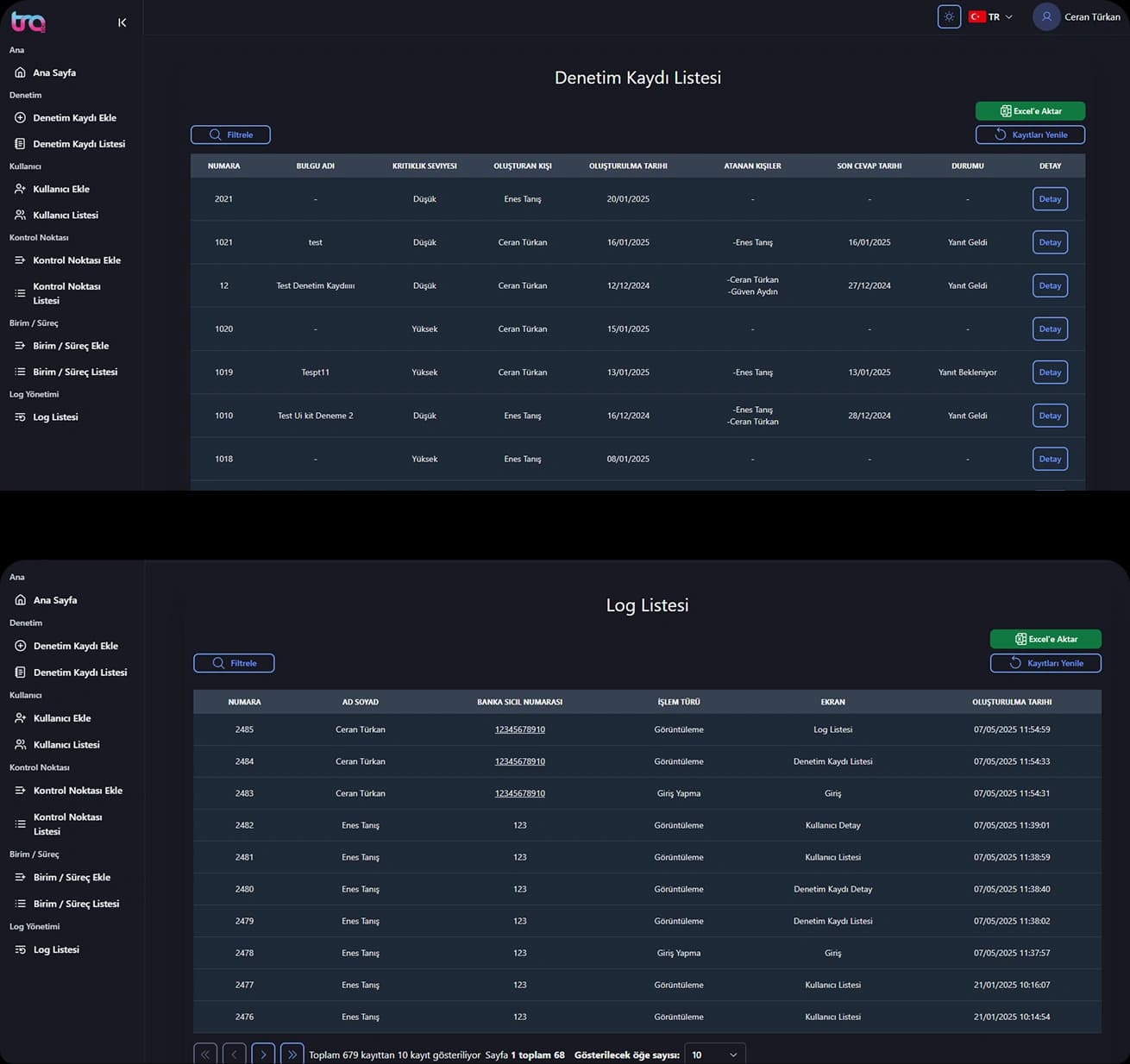Open Detay for record Test Ui kit Deneme 2

(x=1050, y=416)
